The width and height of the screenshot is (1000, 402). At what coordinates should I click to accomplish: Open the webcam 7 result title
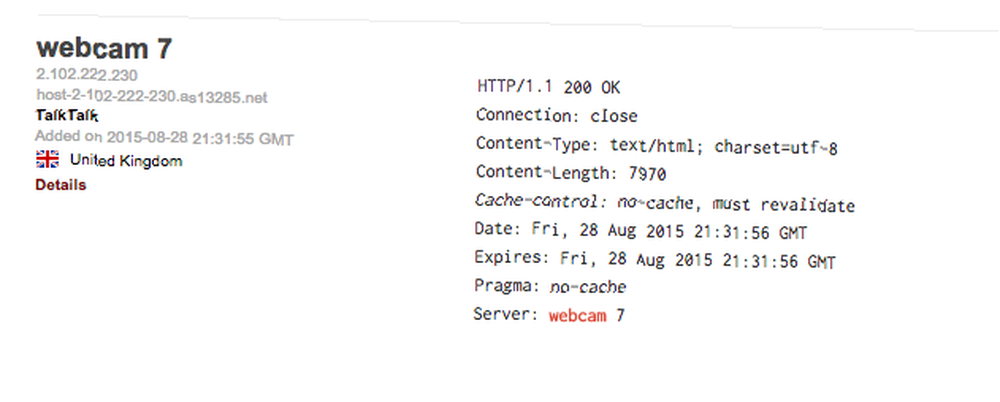104,48
